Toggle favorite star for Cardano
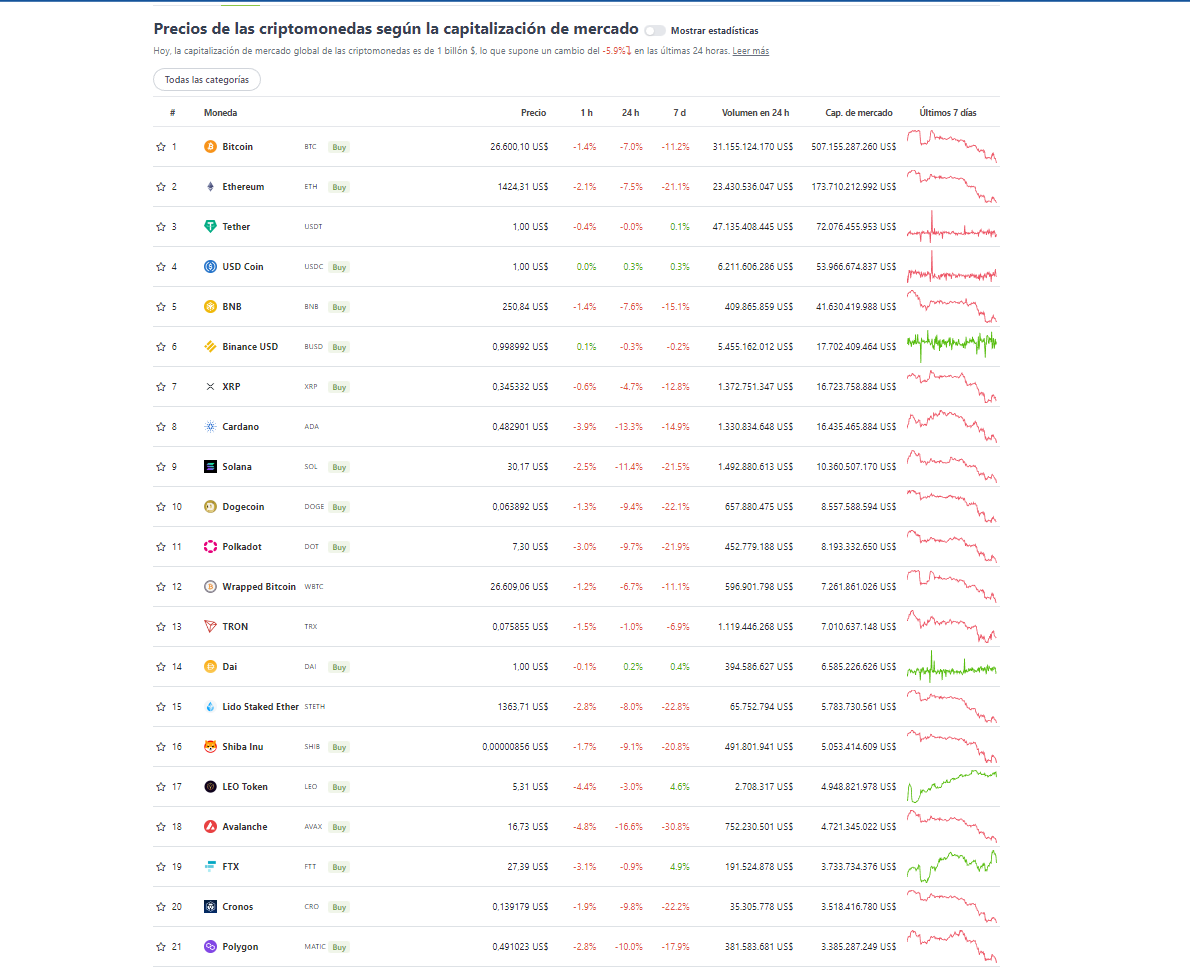Screen dimensions: 1190x967 pyautogui.click(x=161, y=427)
